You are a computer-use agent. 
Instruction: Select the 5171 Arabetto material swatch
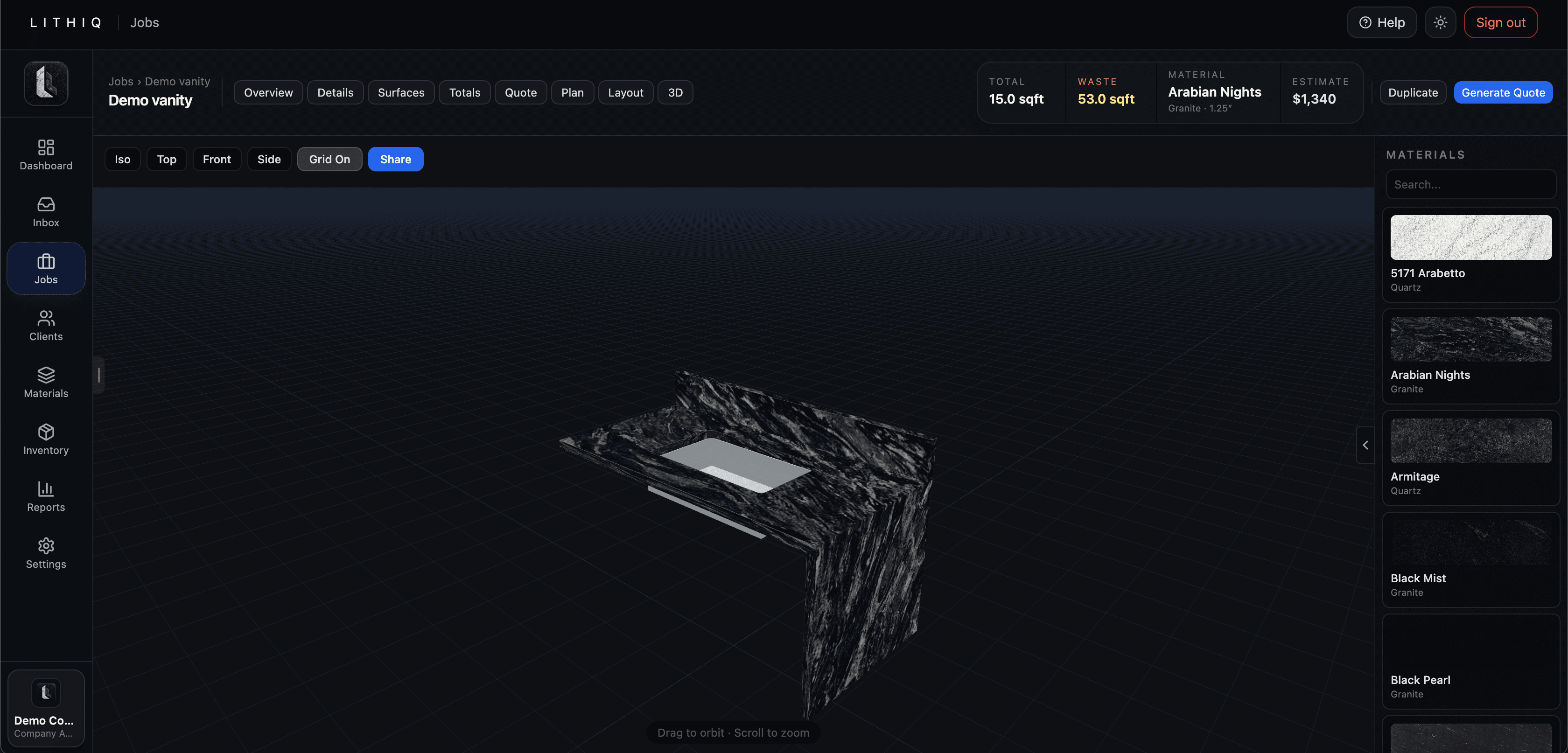(x=1470, y=237)
